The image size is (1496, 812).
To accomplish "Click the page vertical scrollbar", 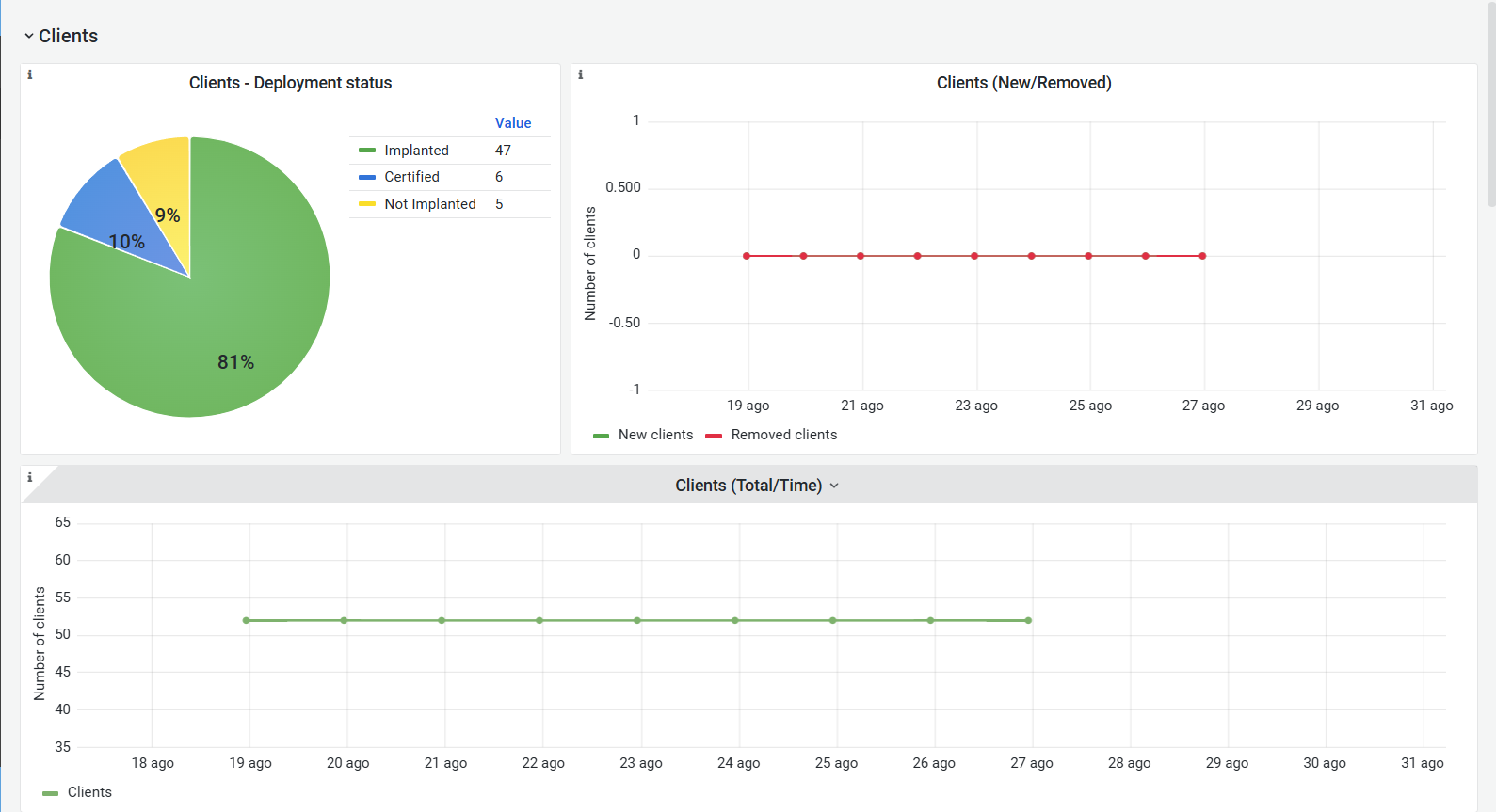I will pos(1491,103).
